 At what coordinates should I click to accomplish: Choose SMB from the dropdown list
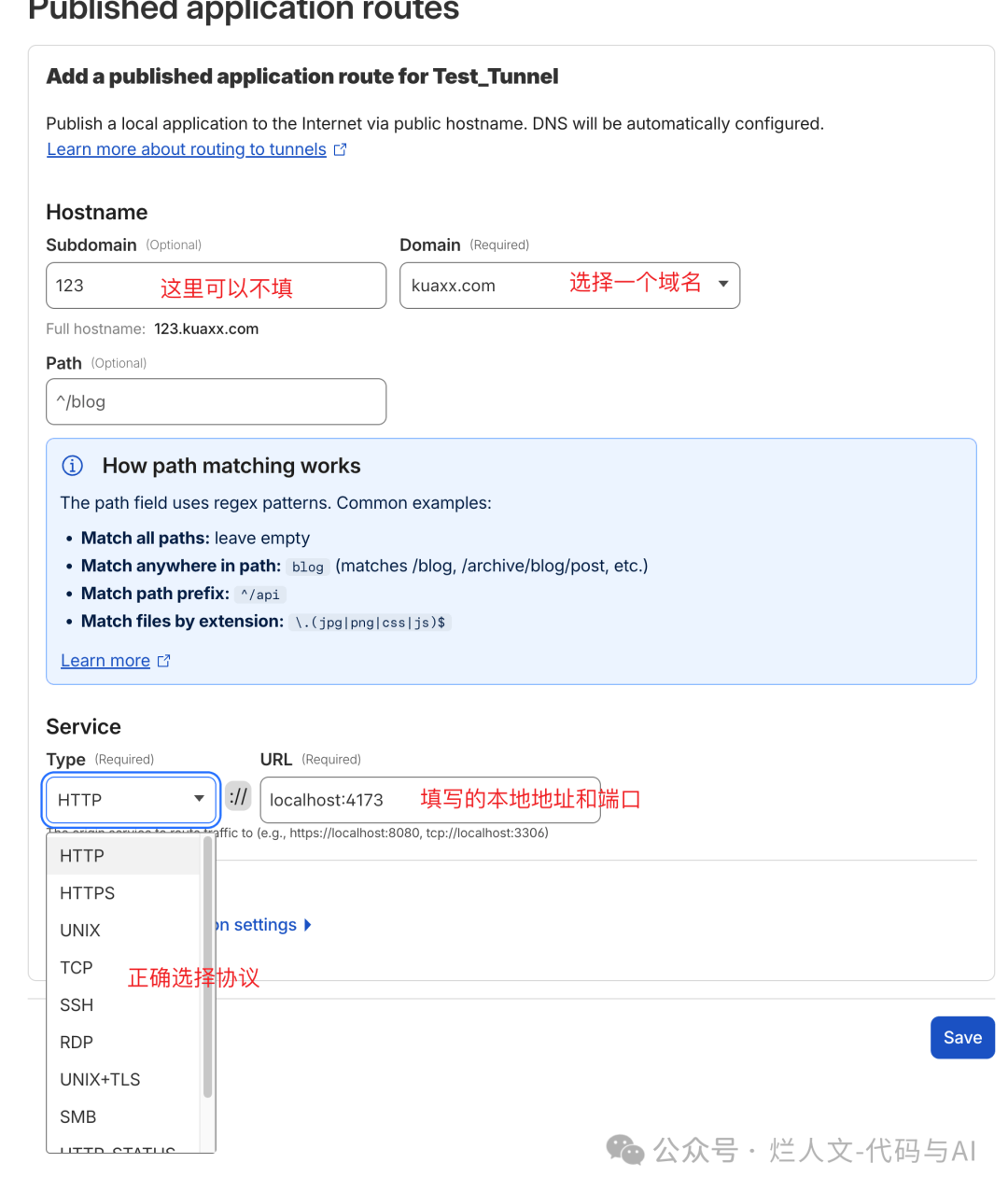coord(78,1117)
